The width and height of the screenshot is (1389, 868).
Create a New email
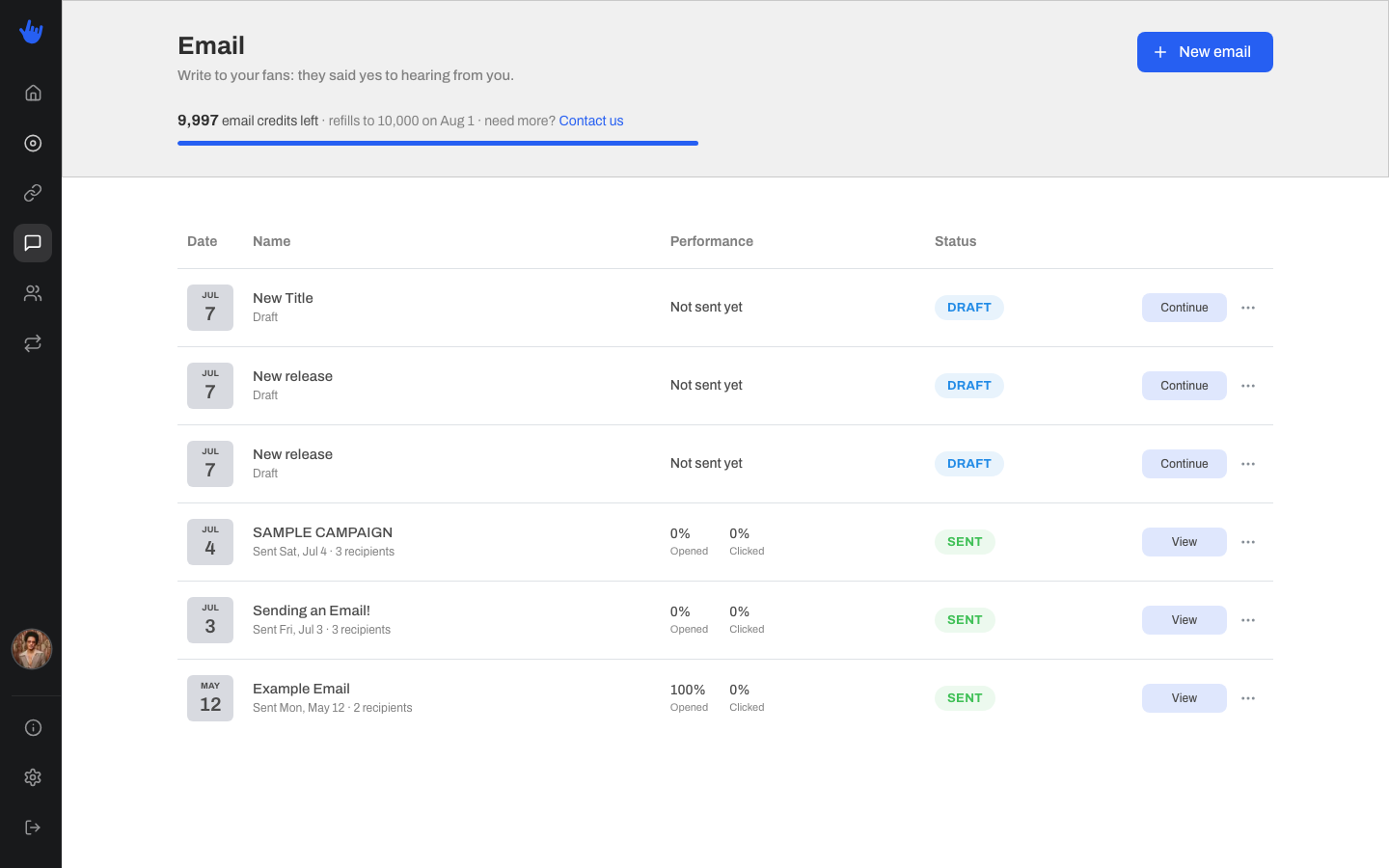click(1205, 52)
